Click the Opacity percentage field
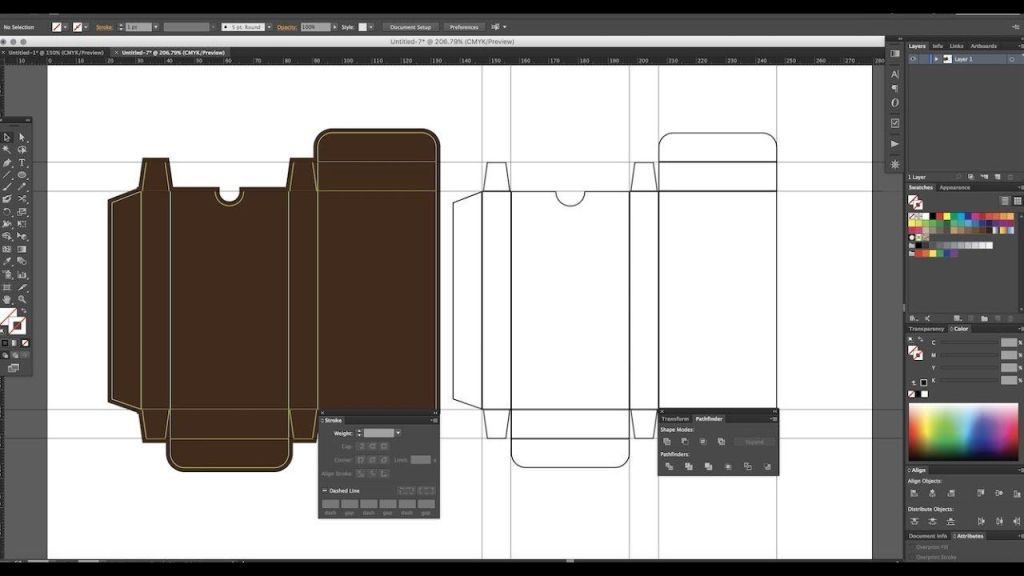The height and width of the screenshot is (576, 1024). (x=314, y=27)
